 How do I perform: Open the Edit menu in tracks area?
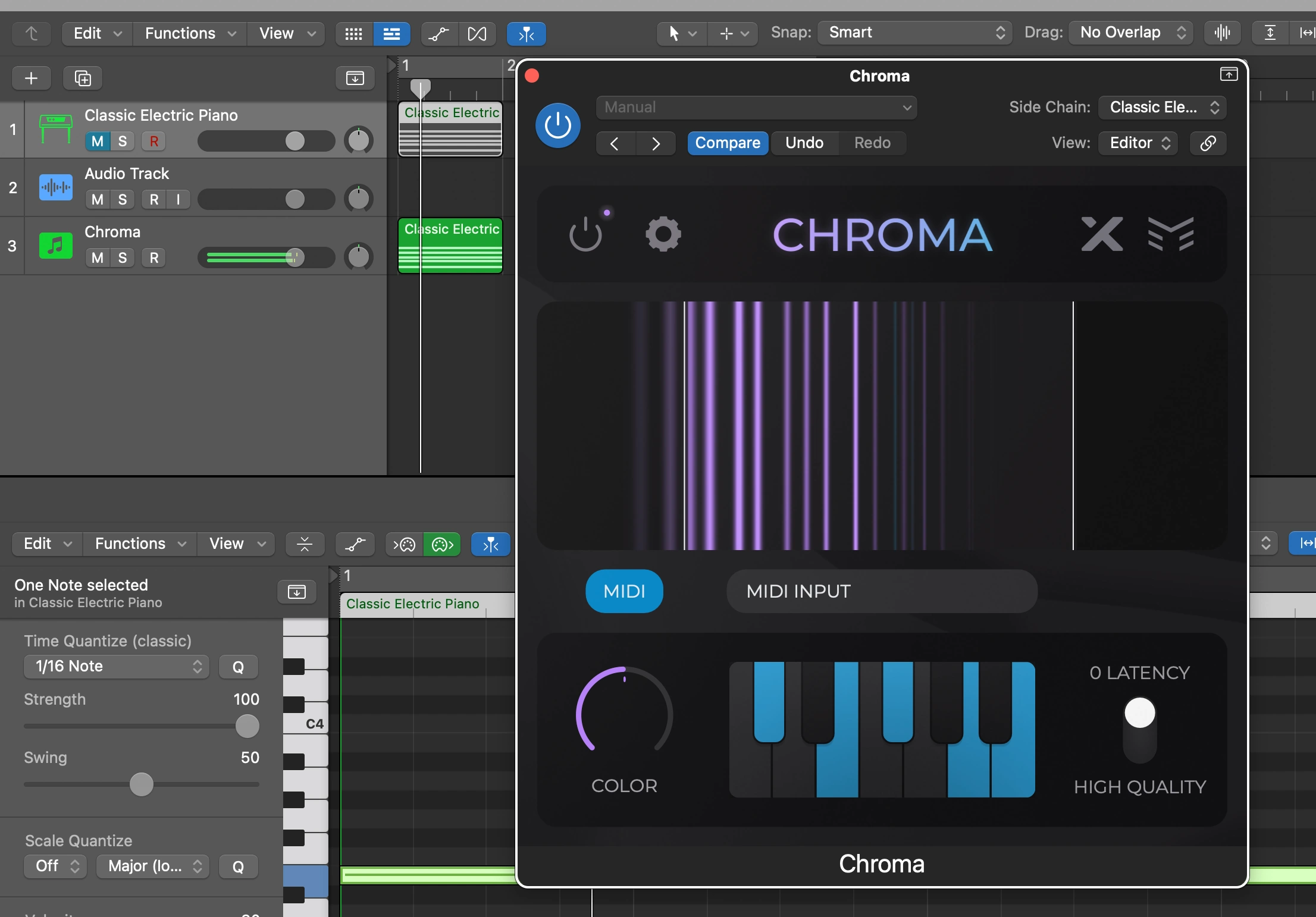[98, 34]
